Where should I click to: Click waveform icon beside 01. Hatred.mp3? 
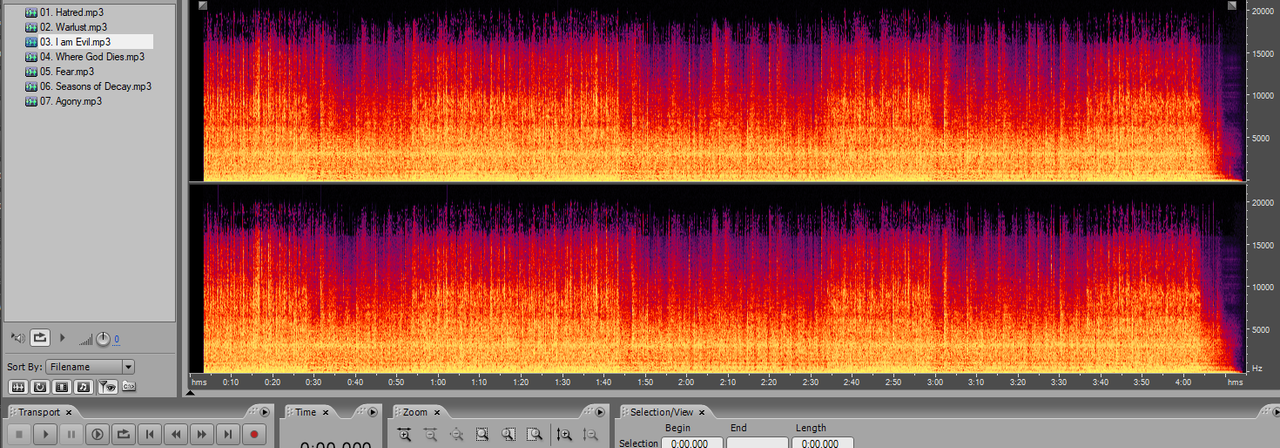click(31, 12)
